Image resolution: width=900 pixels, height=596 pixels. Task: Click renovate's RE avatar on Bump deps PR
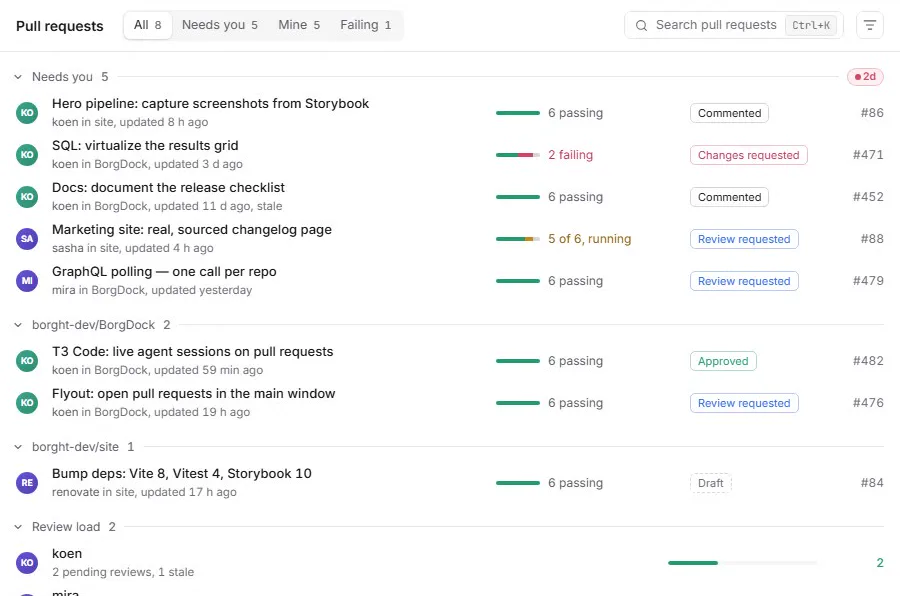point(27,483)
